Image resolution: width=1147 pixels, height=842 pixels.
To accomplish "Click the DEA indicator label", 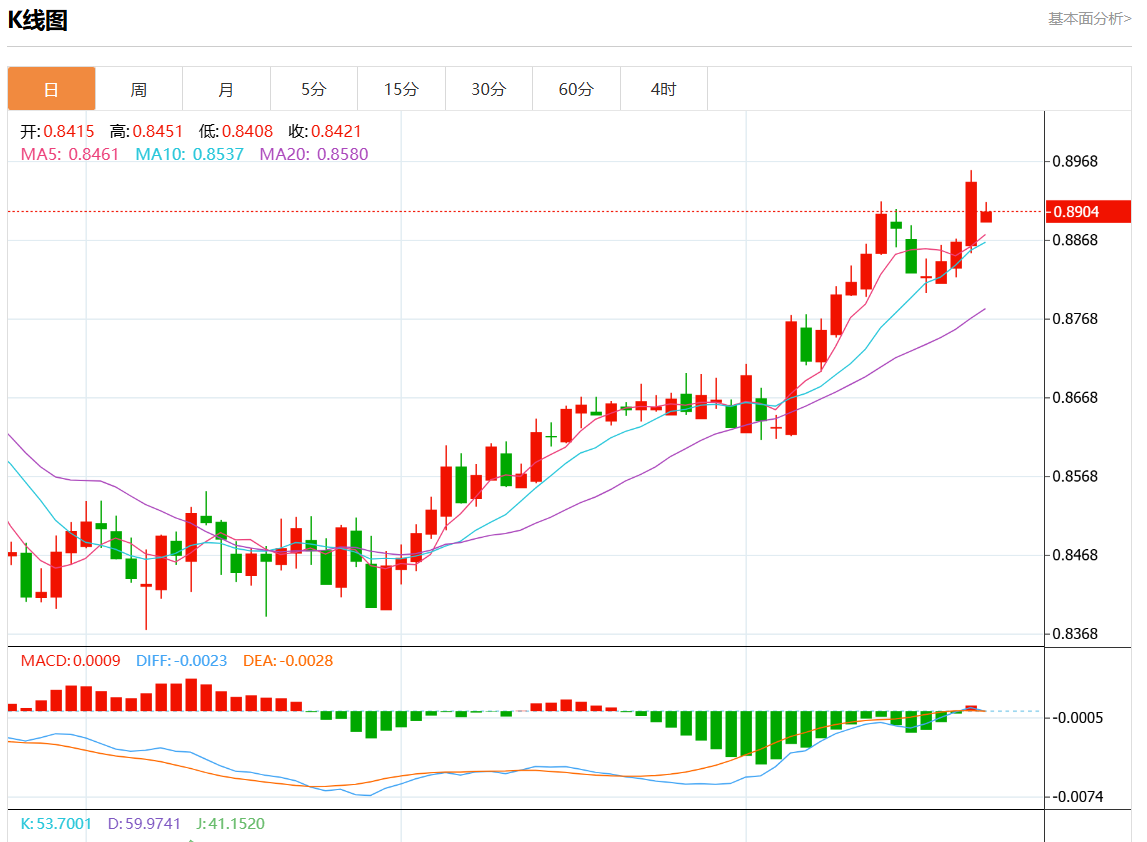I will tap(288, 661).
